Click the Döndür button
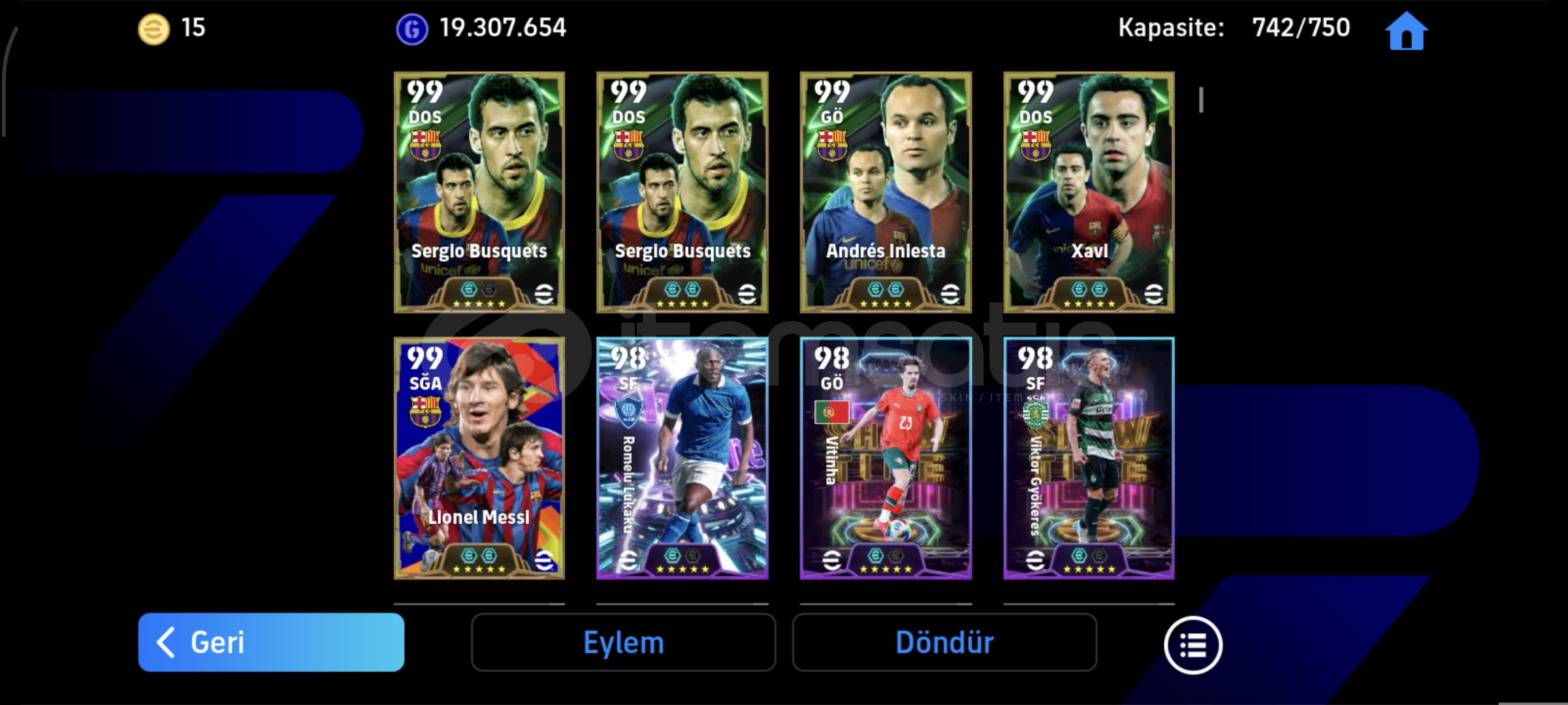Image resolution: width=1568 pixels, height=705 pixels. 944,642
